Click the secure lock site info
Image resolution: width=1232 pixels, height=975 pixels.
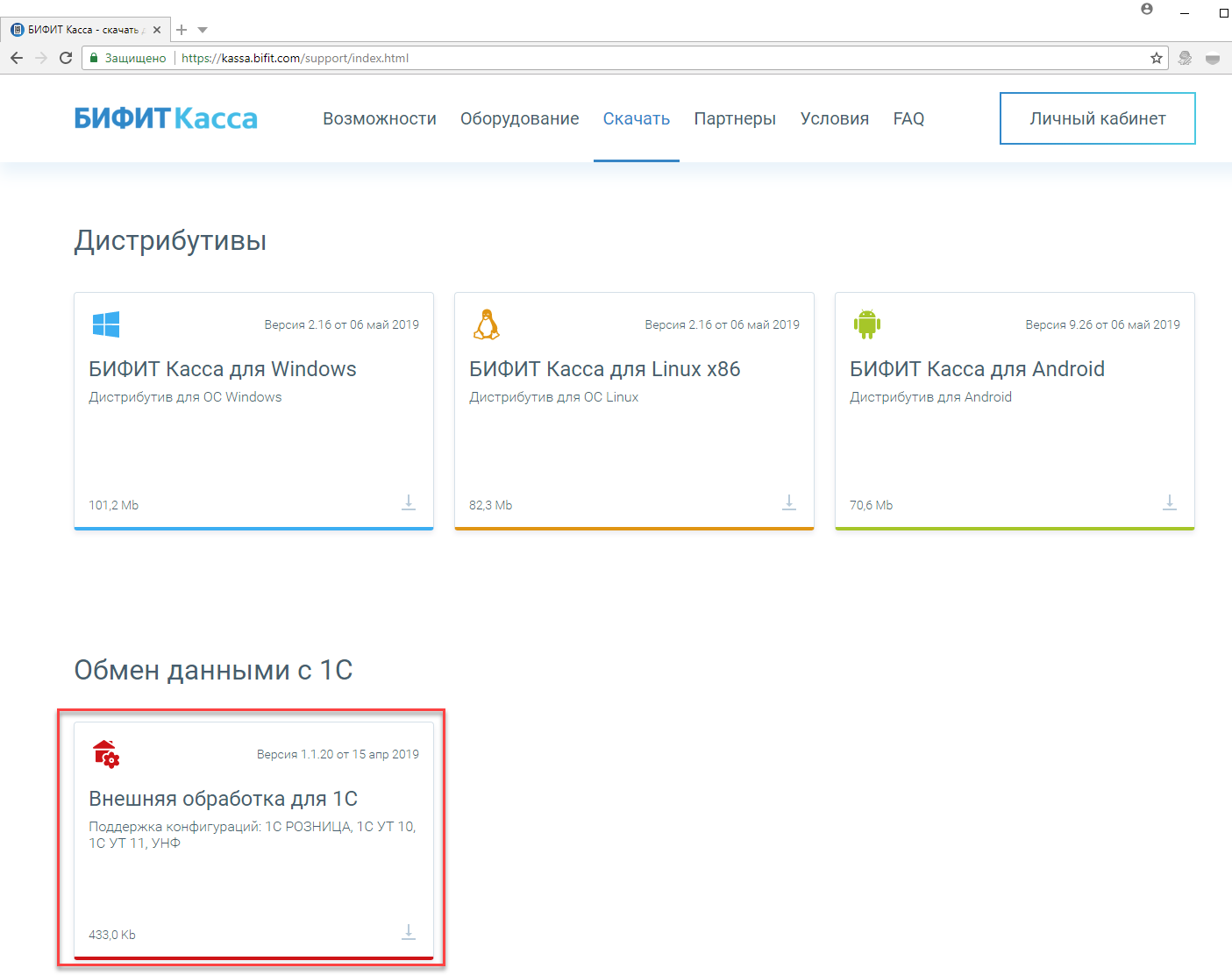pos(128,58)
